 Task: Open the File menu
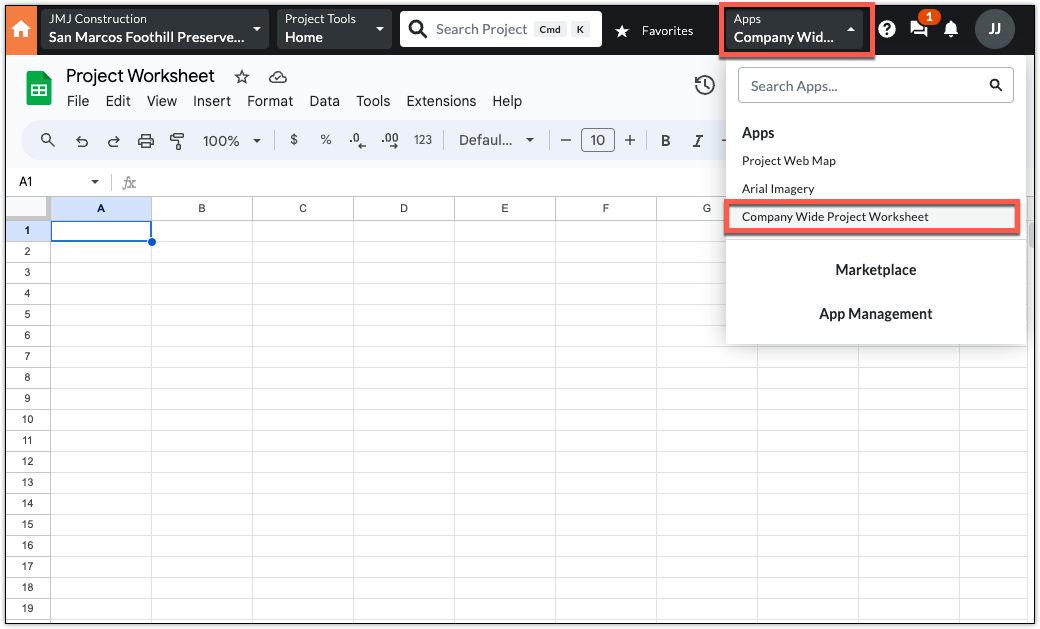(78, 101)
